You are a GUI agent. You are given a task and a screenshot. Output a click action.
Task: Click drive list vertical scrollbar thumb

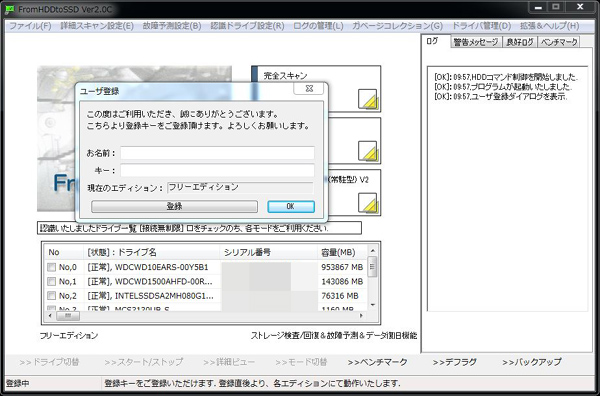click(x=373, y=267)
